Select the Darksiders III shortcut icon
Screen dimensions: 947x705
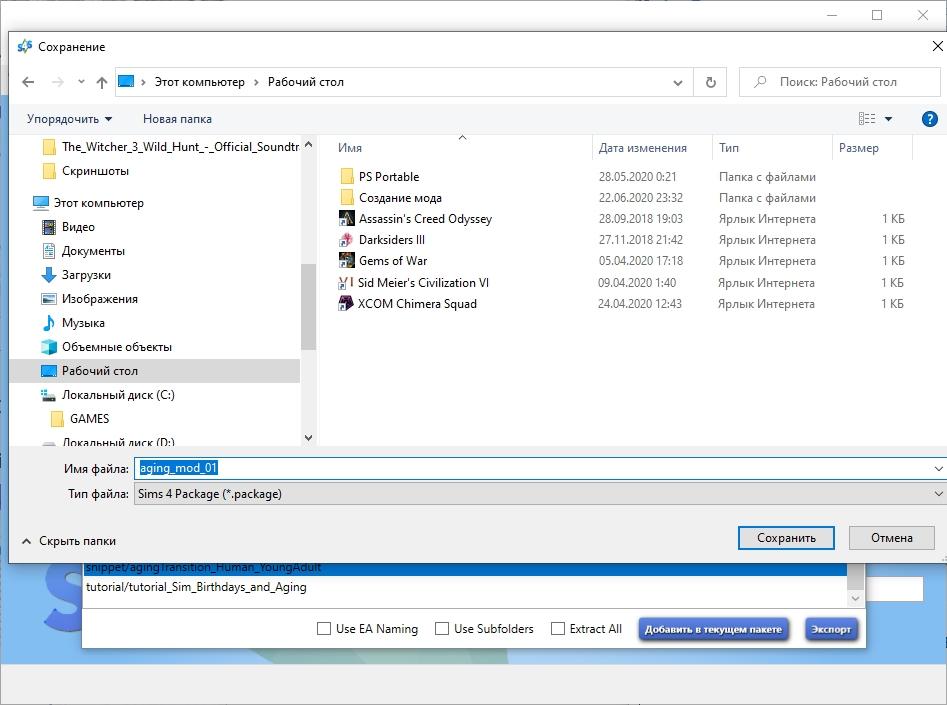click(346, 240)
